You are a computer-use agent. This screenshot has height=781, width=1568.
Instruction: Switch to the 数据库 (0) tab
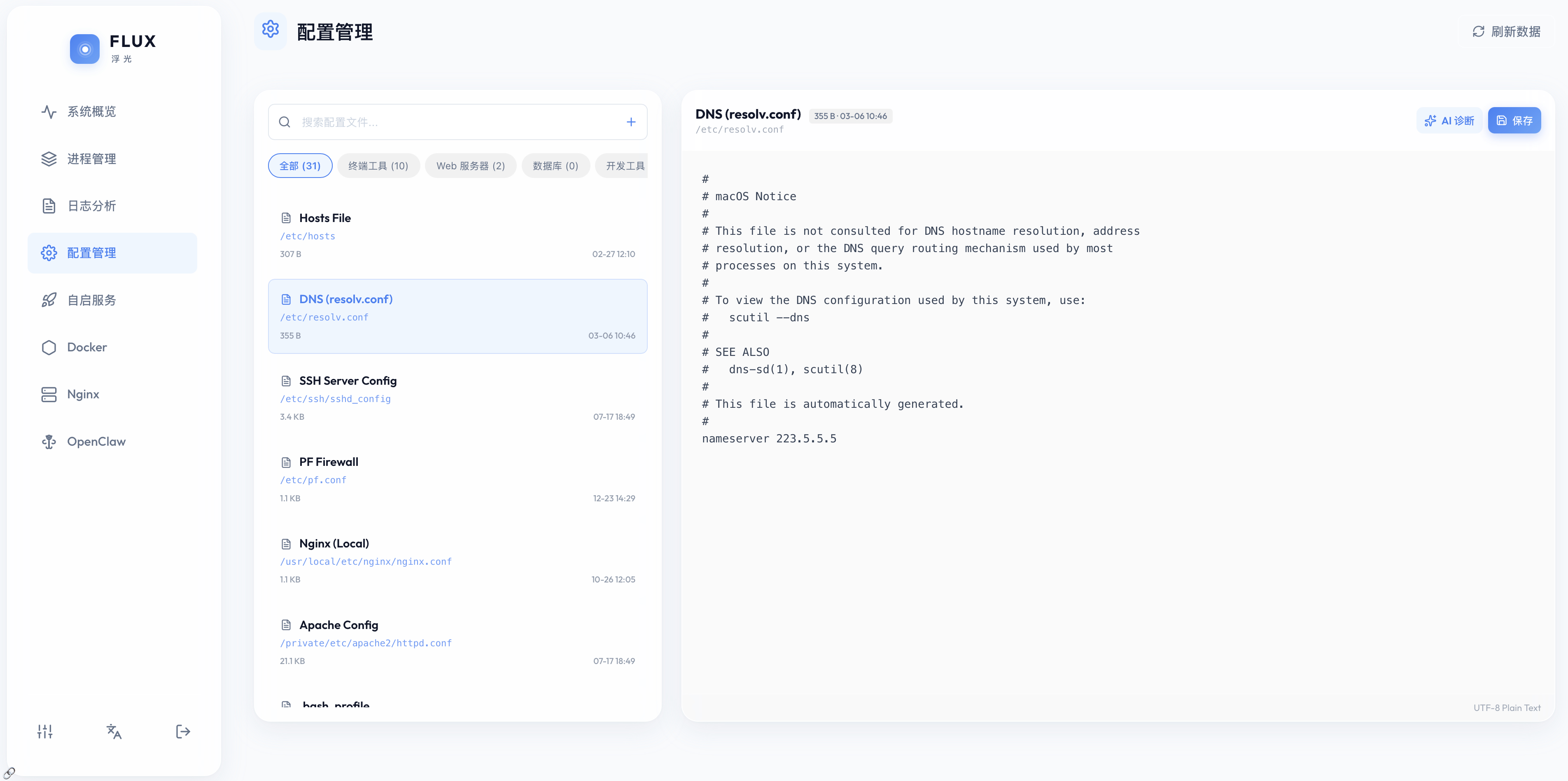tap(555, 165)
